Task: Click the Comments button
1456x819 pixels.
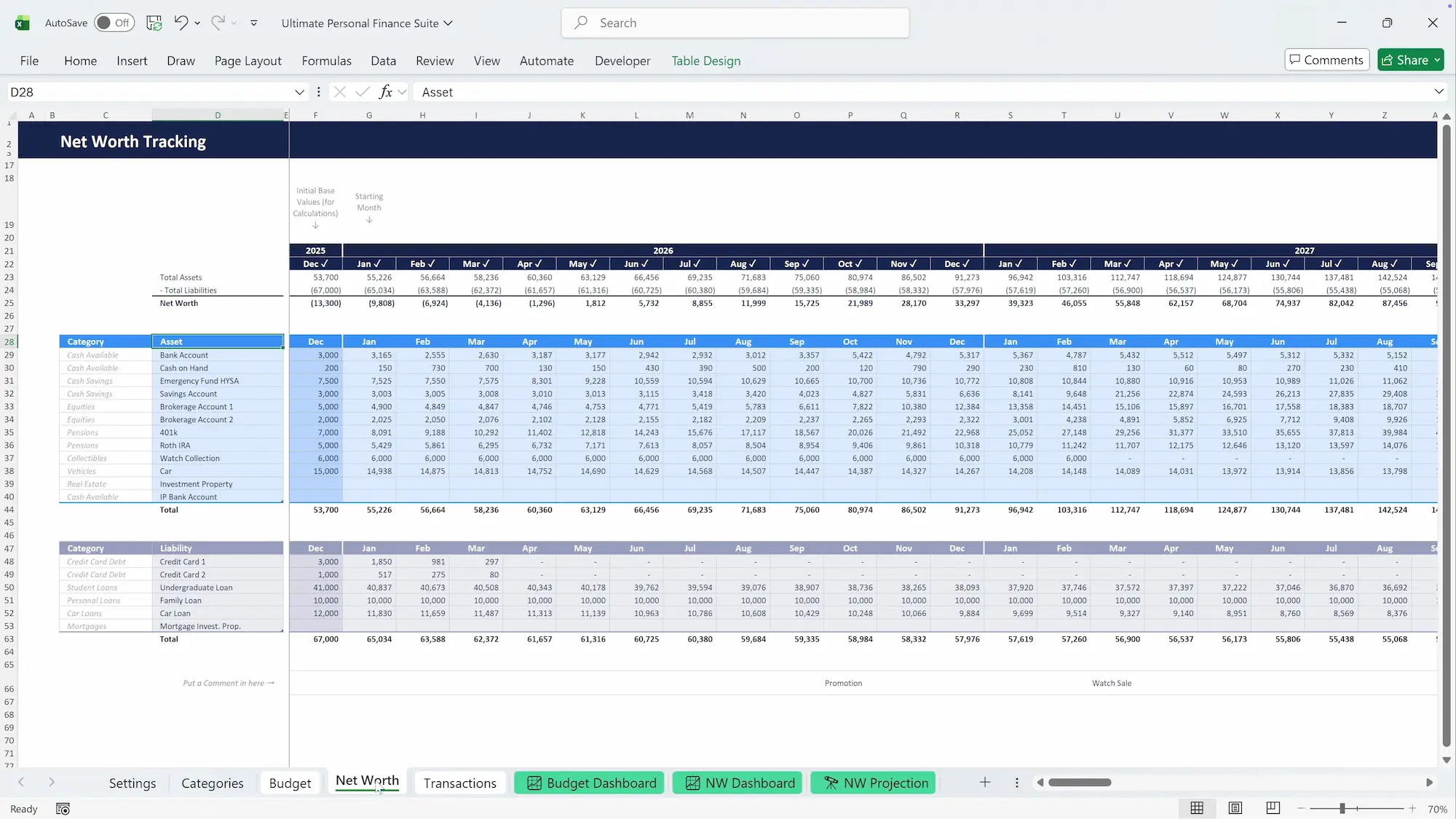Action: 1326,60
